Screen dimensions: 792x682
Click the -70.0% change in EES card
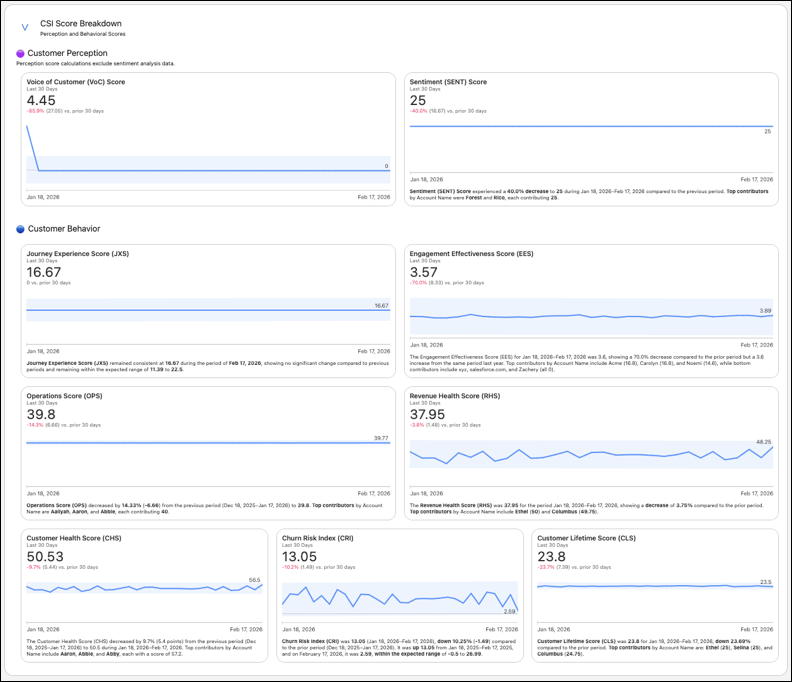click(x=418, y=283)
